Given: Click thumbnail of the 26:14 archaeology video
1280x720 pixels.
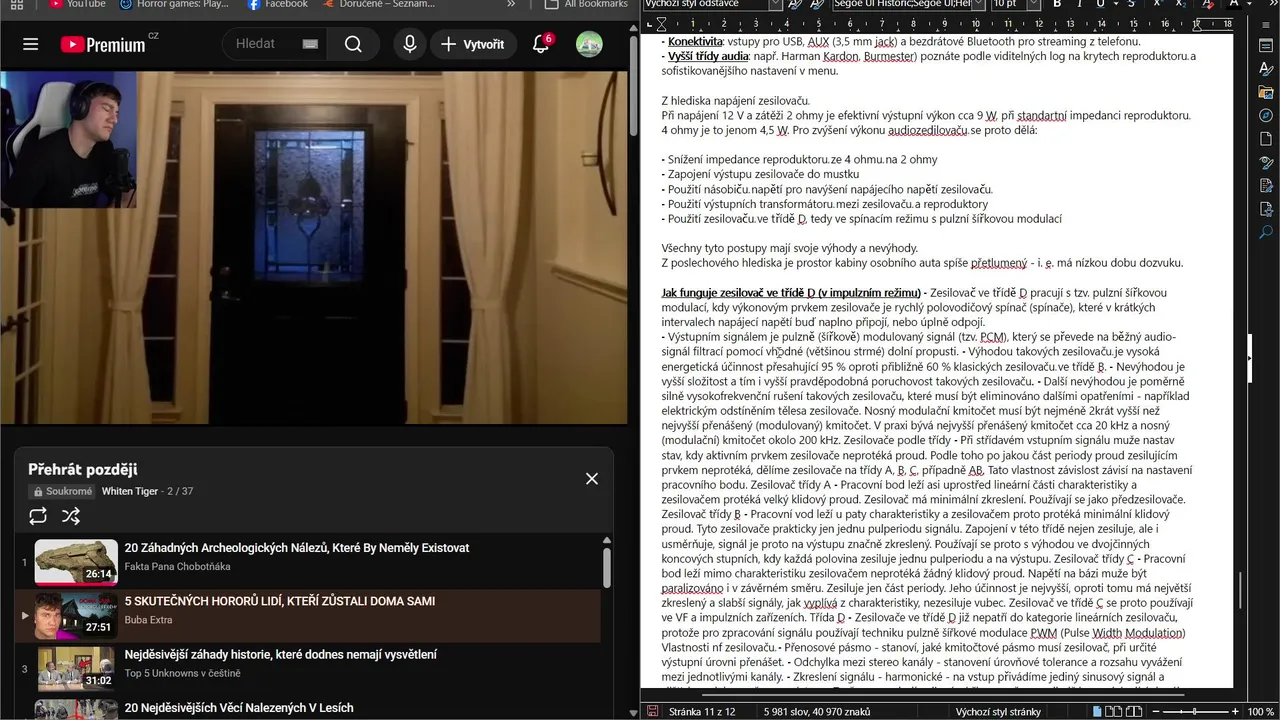Looking at the screenshot, I should (x=76, y=562).
